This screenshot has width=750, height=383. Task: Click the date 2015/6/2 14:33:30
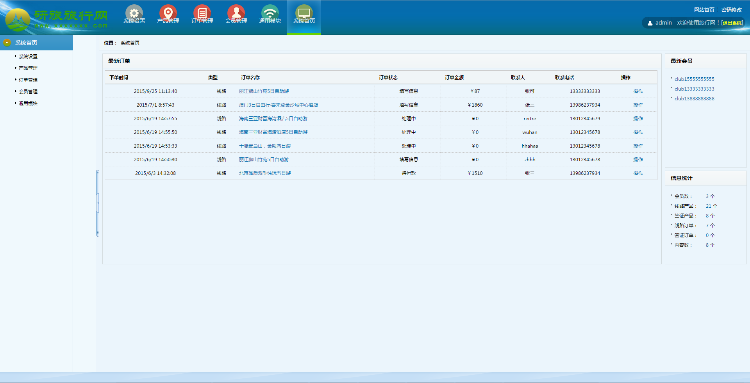155,173
